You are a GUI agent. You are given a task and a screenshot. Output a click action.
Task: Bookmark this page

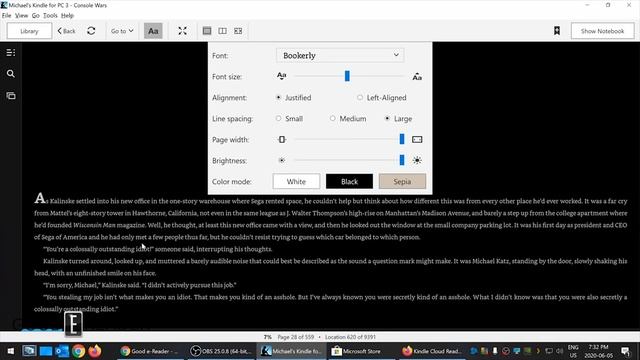557,31
